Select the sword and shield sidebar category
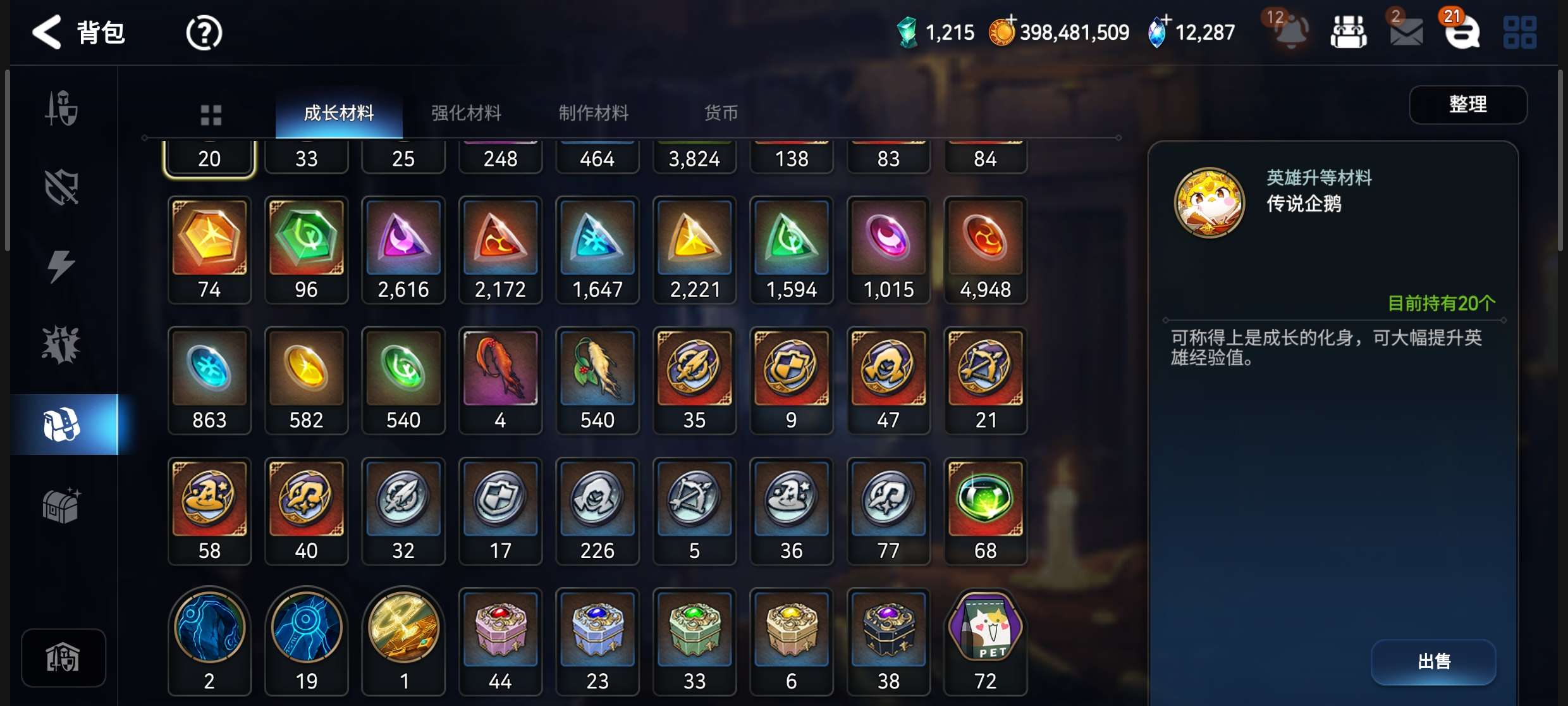This screenshot has width=1568, height=706. pyautogui.click(x=62, y=108)
